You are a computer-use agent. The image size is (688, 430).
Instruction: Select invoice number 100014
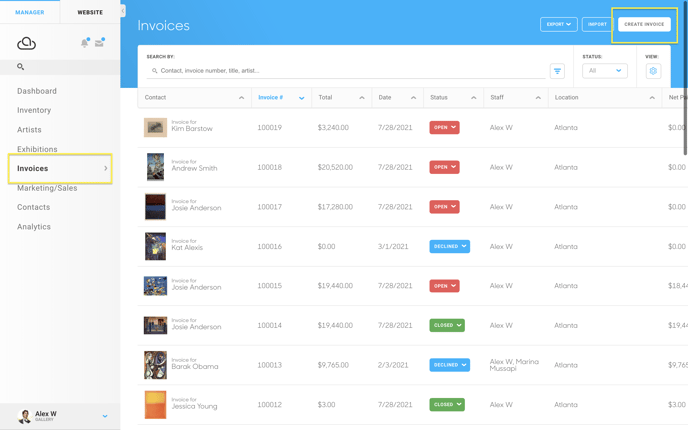(x=269, y=326)
